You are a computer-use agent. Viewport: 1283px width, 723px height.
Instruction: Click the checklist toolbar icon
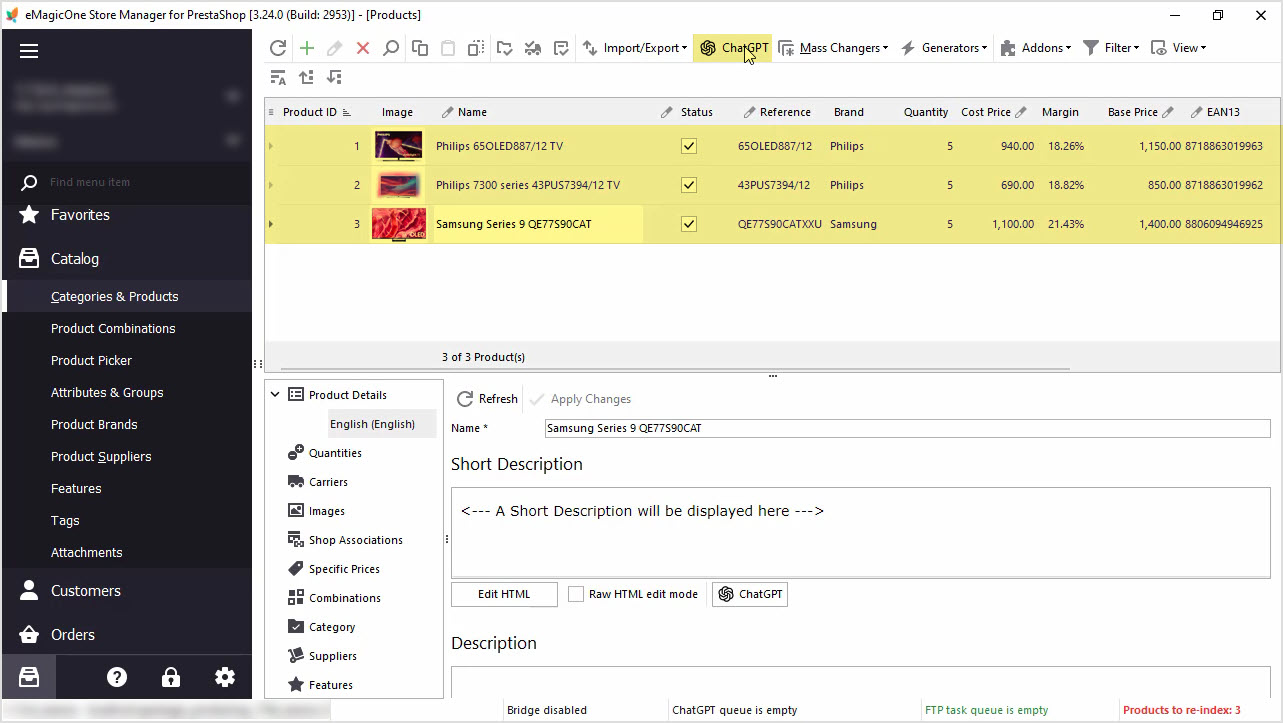(561, 48)
